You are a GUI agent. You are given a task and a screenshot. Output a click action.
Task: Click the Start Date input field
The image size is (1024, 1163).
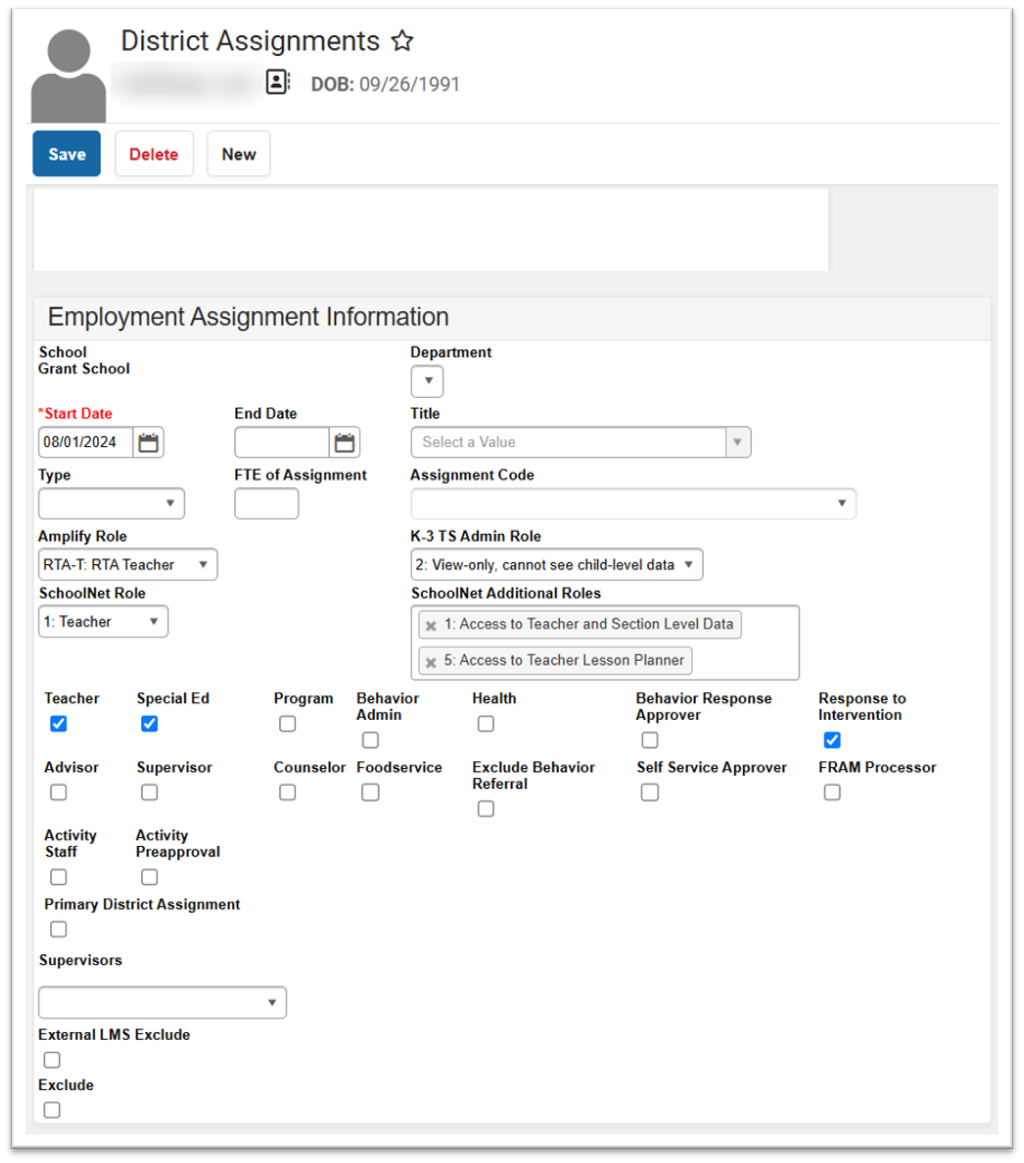(85, 443)
